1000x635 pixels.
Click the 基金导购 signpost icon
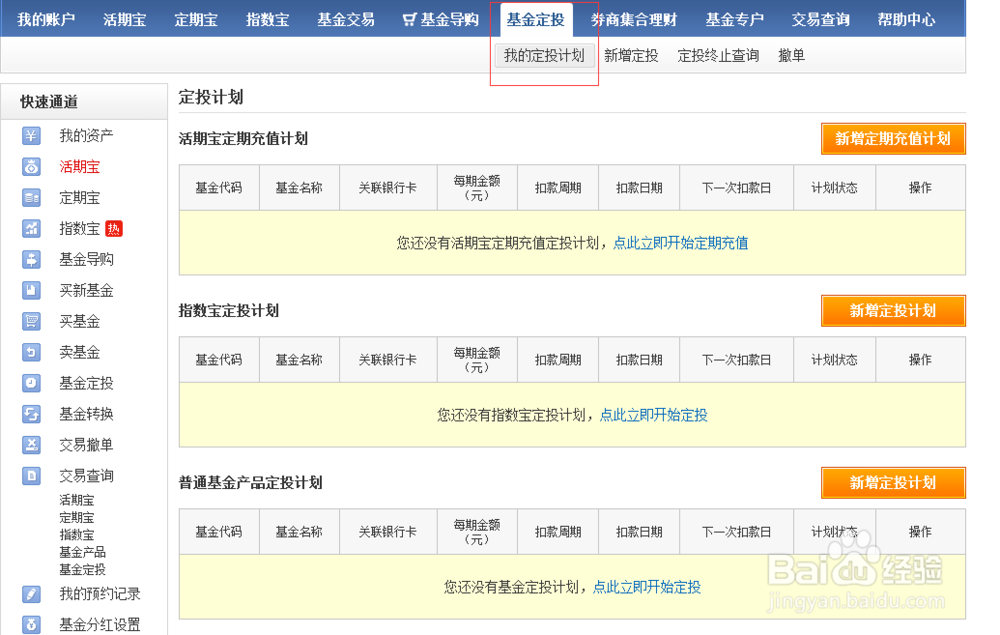click(31, 259)
